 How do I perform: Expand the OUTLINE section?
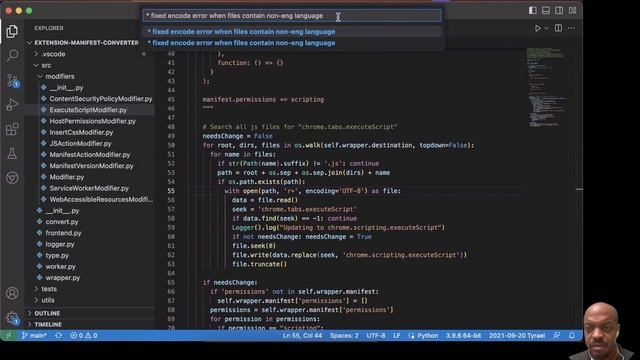pos(47,313)
